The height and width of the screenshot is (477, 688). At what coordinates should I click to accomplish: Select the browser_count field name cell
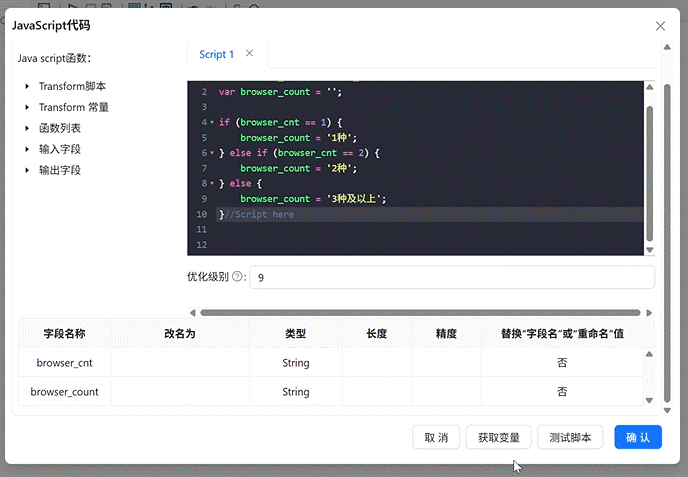tap(64, 392)
